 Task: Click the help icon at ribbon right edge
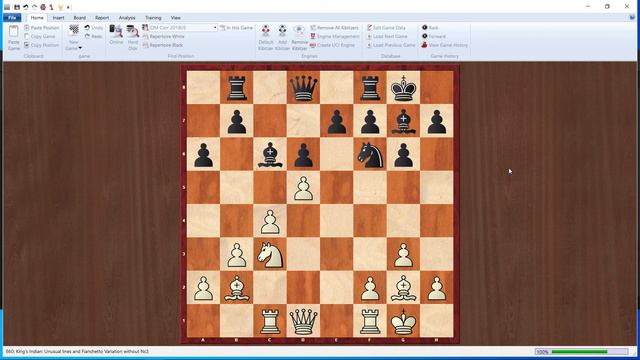point(632,18)
